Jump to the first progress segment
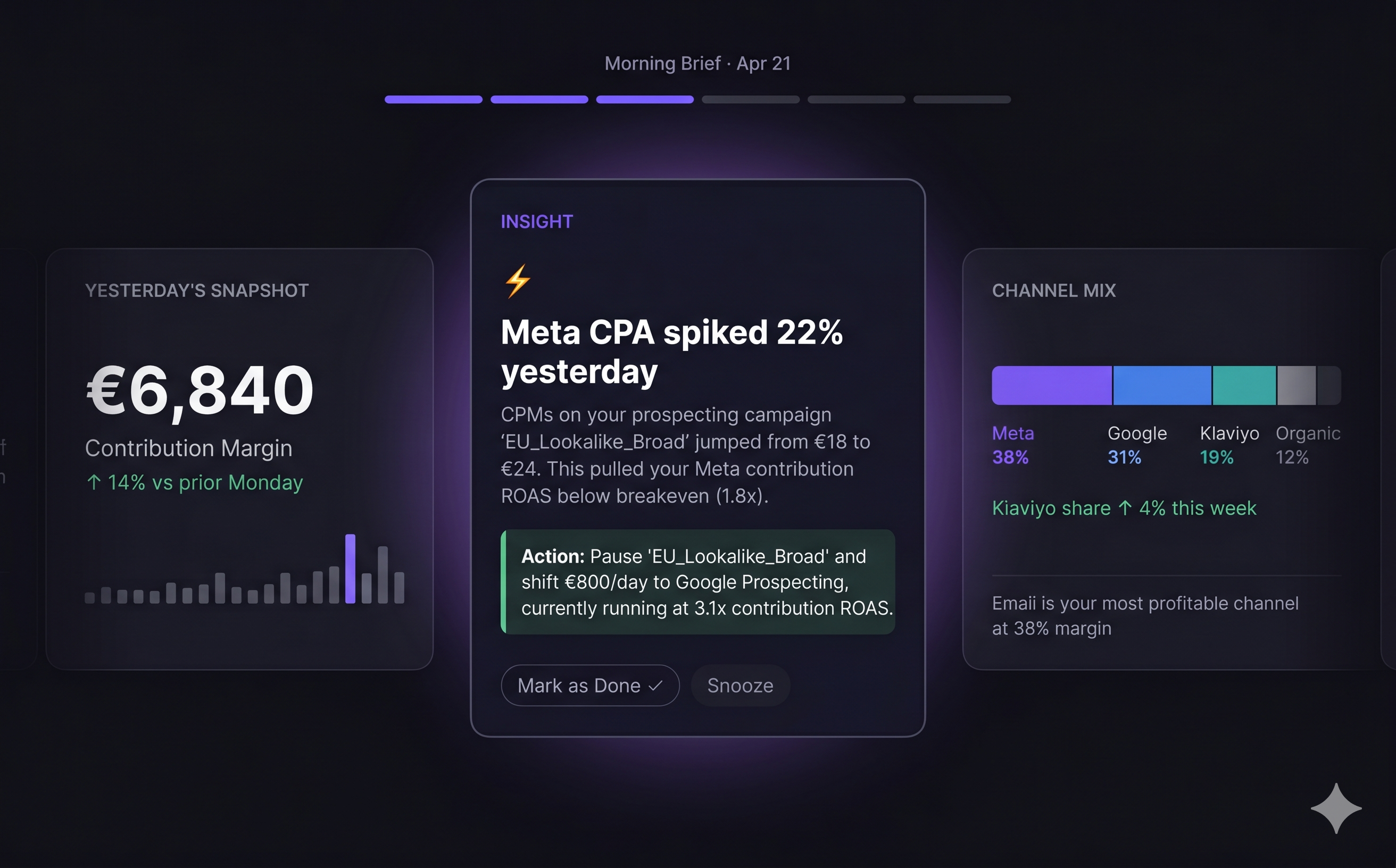 pos(434,99)
